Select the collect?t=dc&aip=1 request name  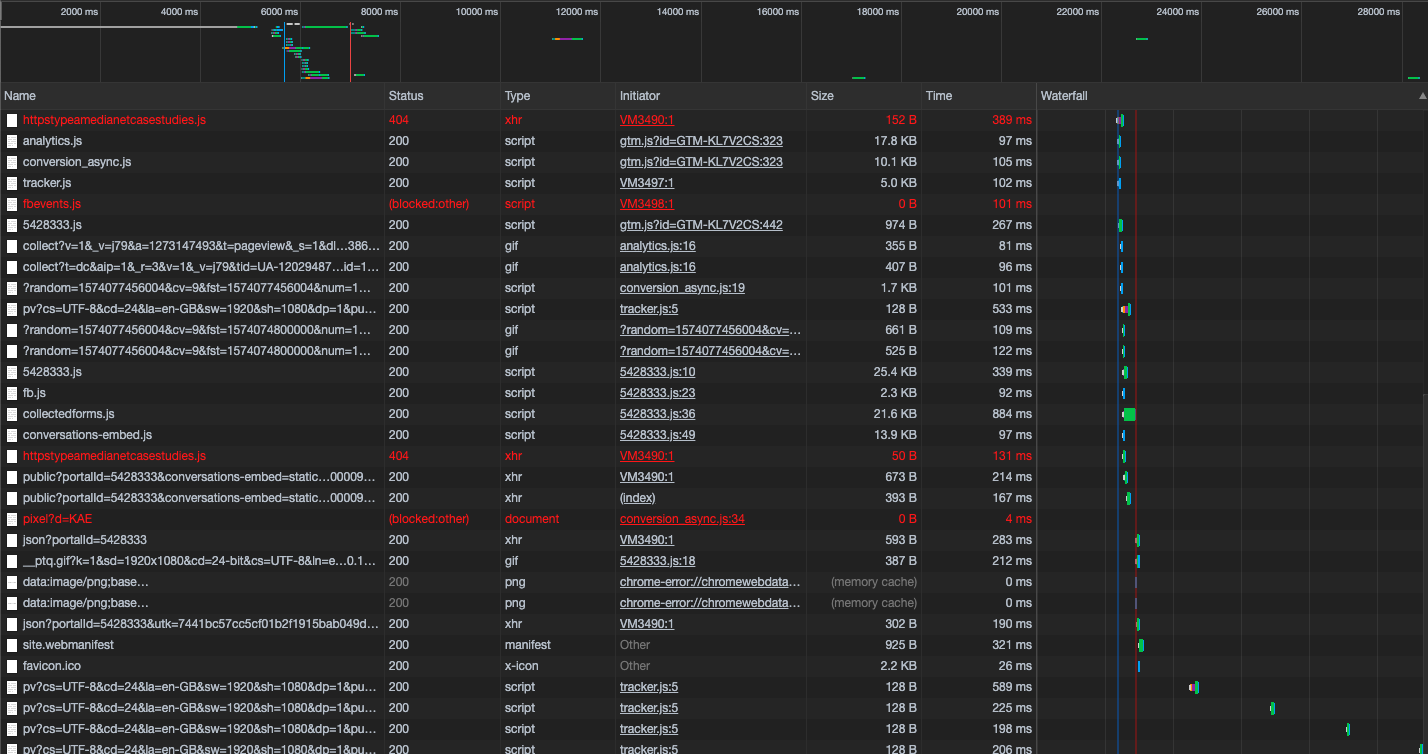201,267
